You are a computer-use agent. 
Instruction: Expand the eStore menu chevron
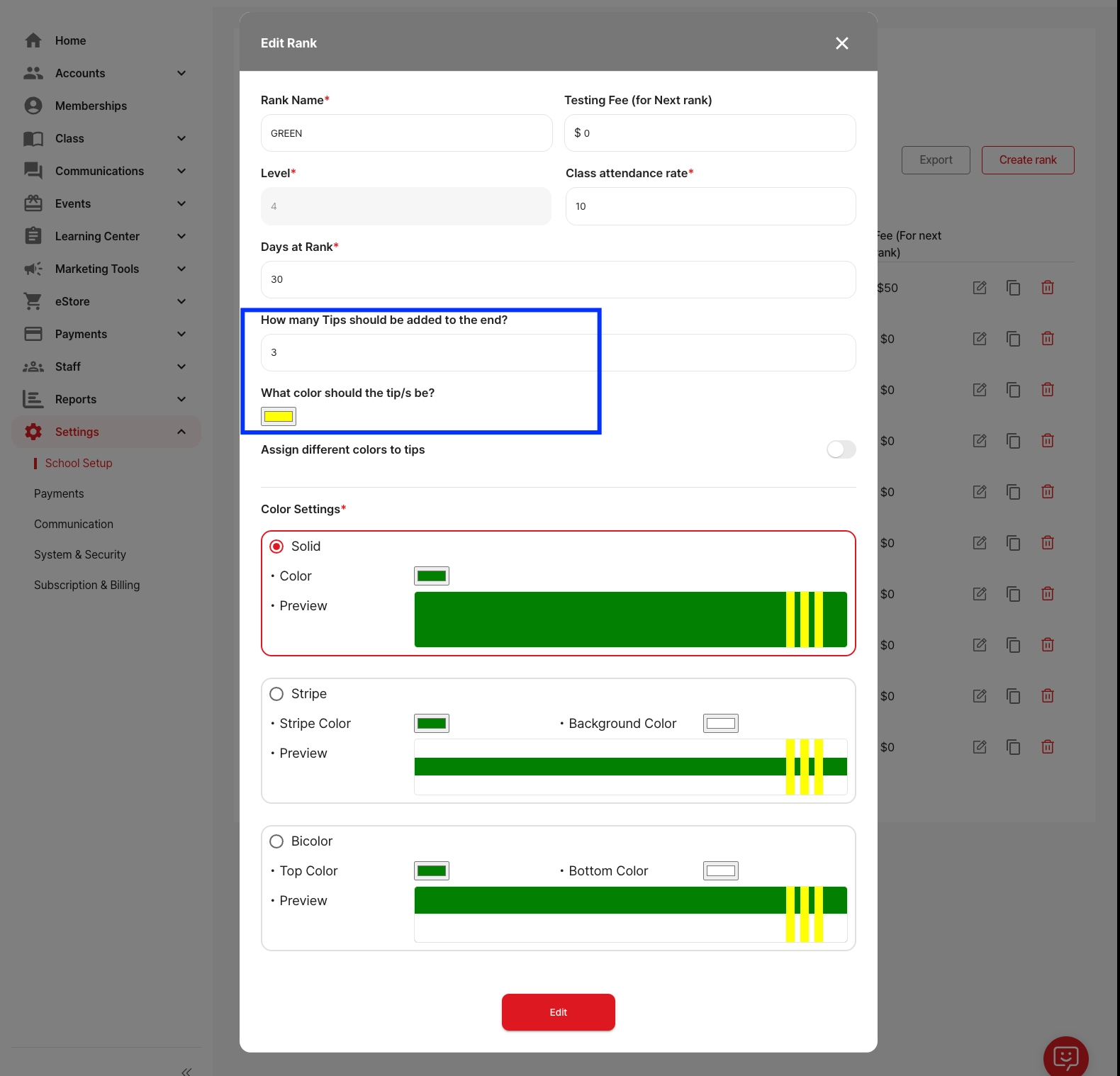181,301
